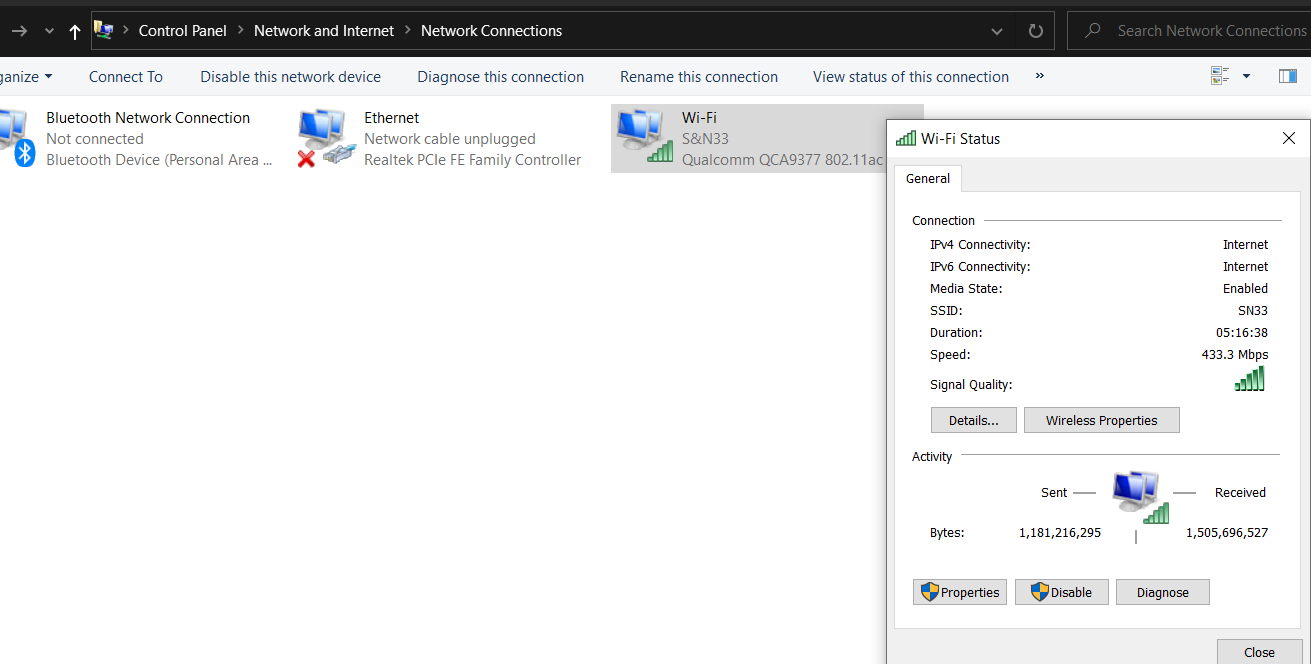Click the up arrow navigation icon
This screenshot has width=1311, height=664.
(x=75, y=32)
